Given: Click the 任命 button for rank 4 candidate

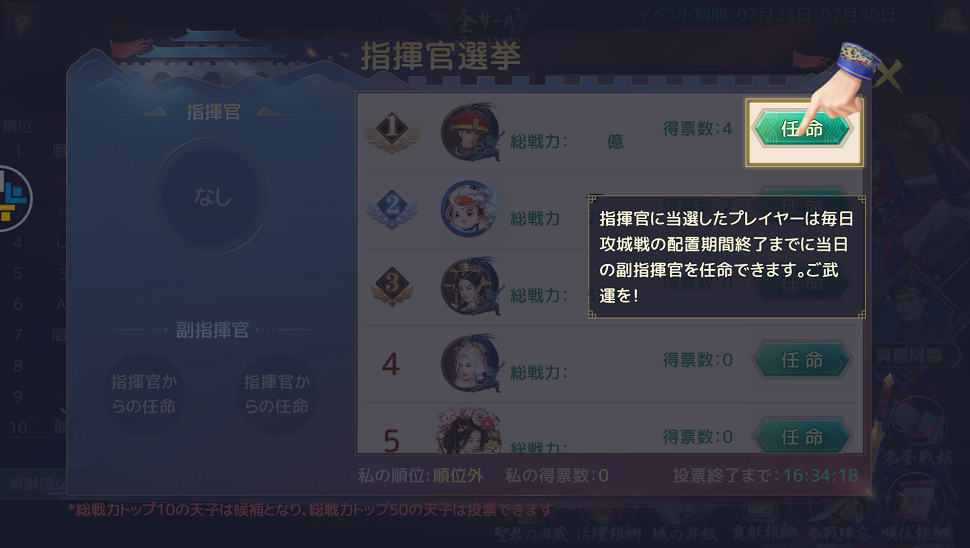Looking at the screenshot, I should (802, 360).
